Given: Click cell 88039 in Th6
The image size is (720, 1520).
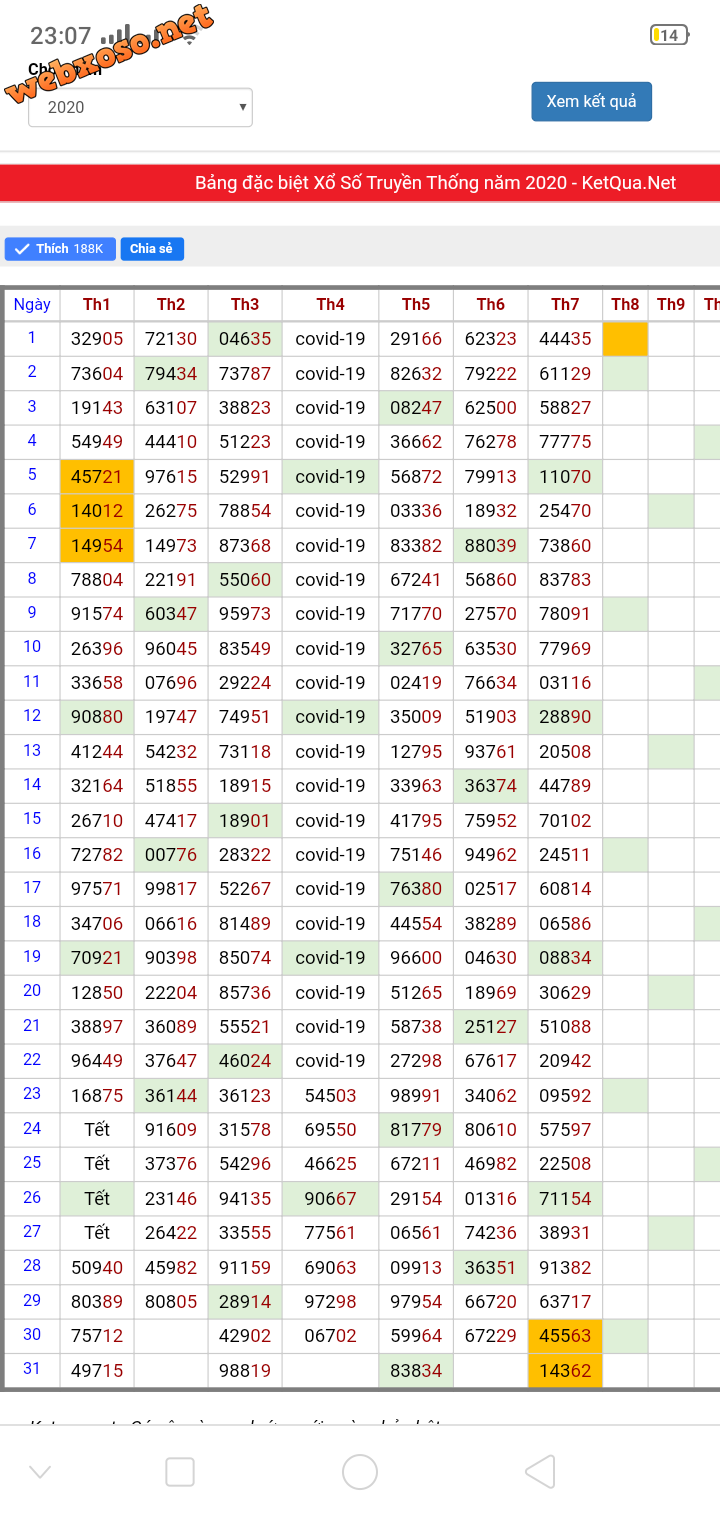Looking at the screenshot, I should point(491,545).
